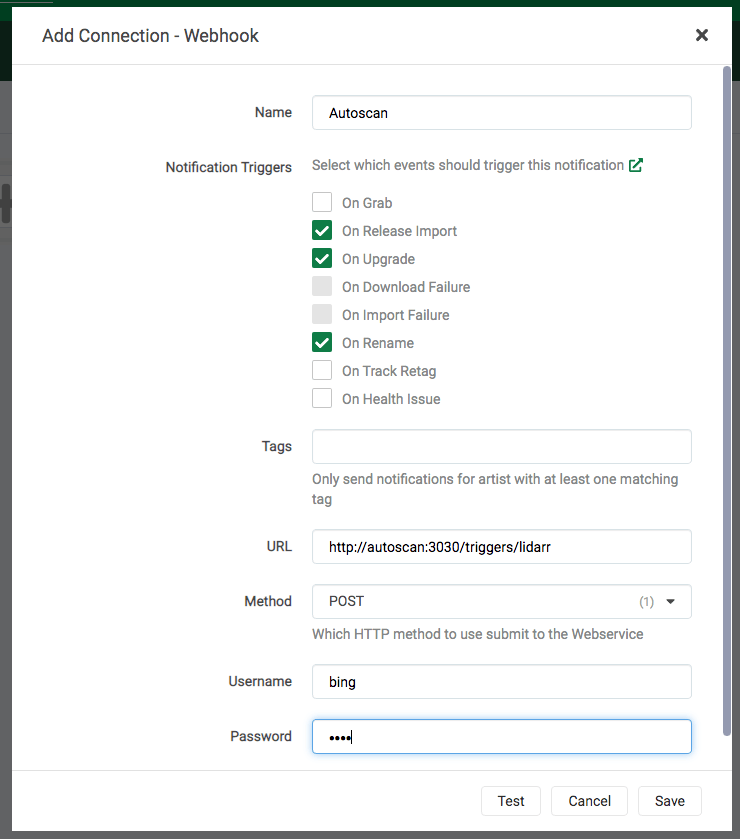
Task: Click the Cancel button
Action: [x=589, y=801]
